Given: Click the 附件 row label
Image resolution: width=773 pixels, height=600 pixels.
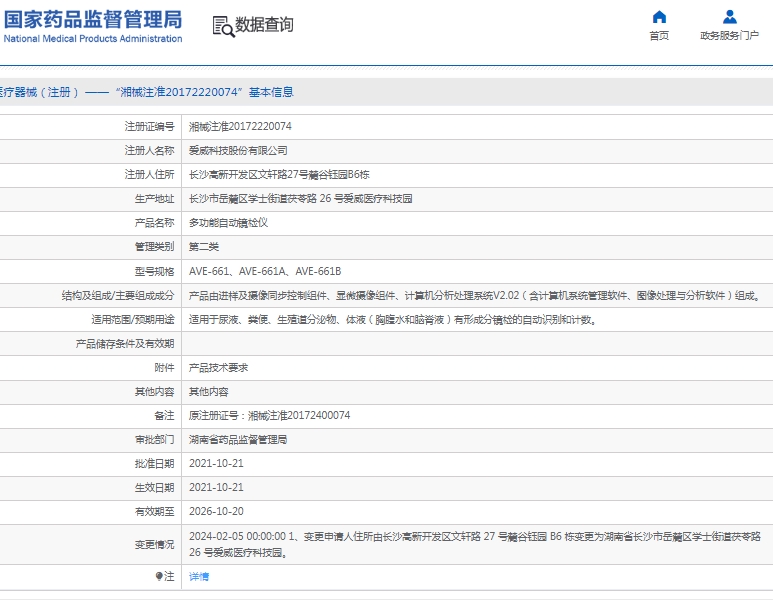Looking at the screenshot, I should point(164,368).
